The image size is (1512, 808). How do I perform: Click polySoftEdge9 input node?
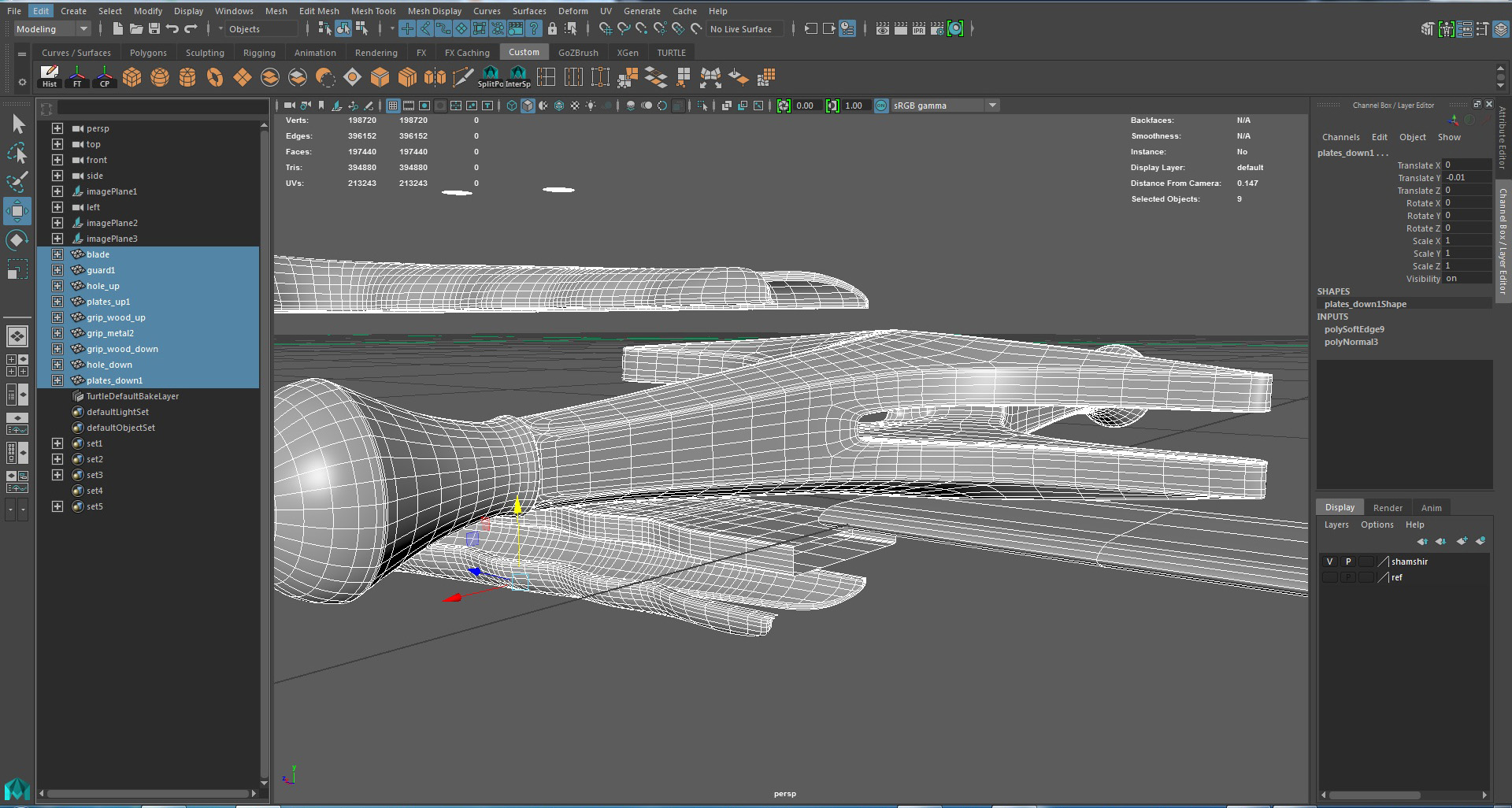click(x=1354, y=329)
